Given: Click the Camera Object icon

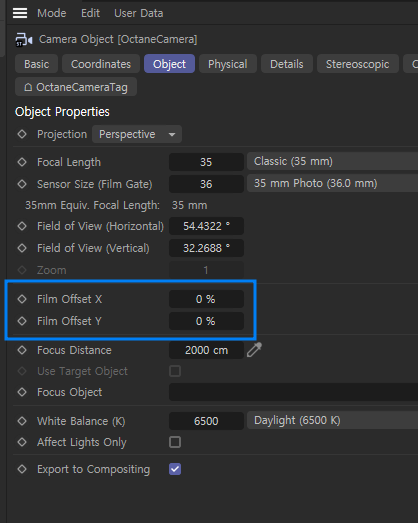Looking at the screenshot, I should (x=24, y=40).
